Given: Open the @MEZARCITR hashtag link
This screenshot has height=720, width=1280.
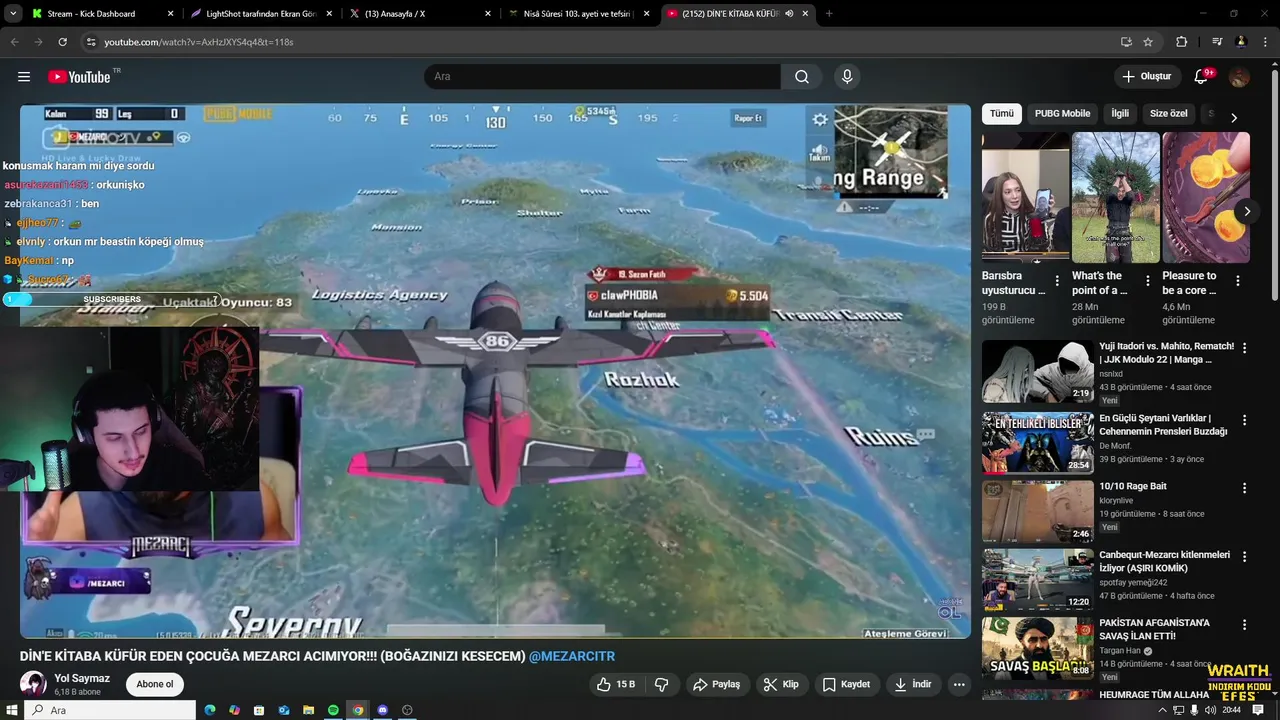Looking at the screenshot, I should click(x=572, y=657).
